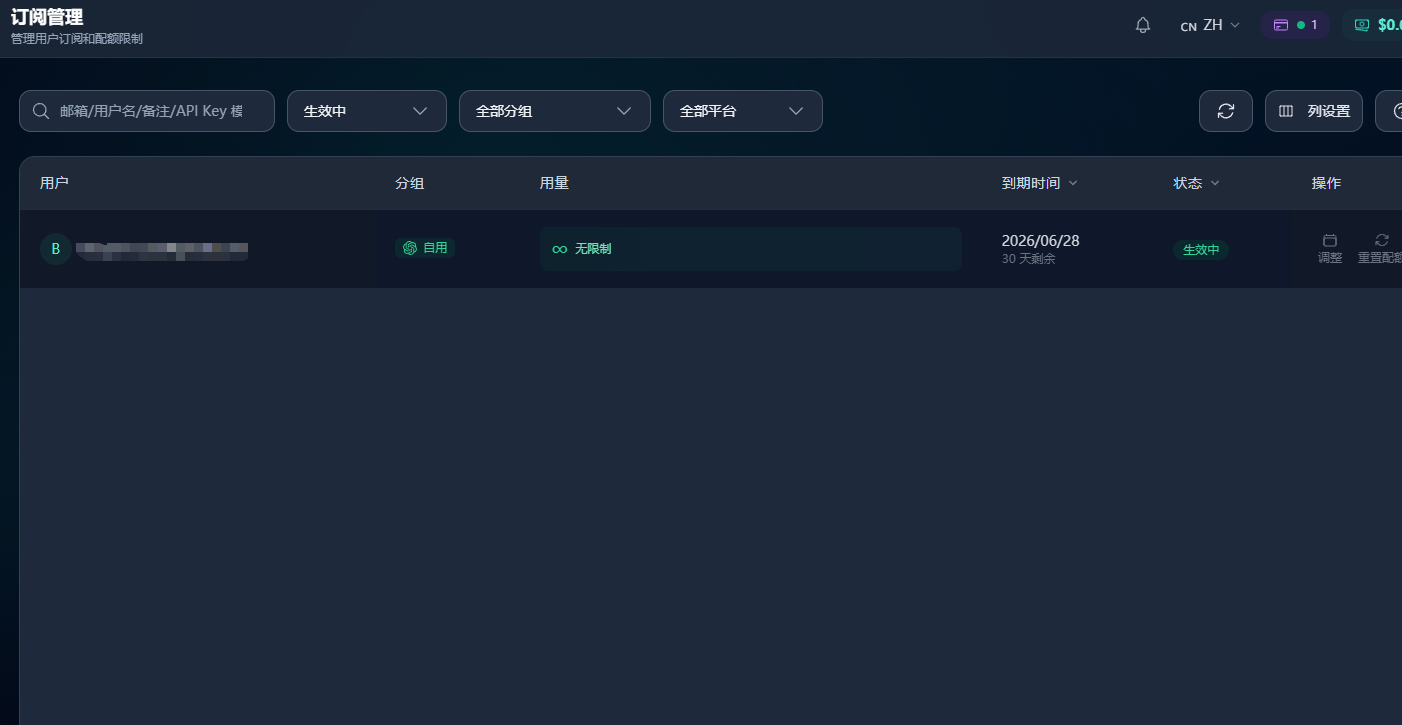Sort by the 到期时间 column header
This screenshot has height=725, width=1402.
1040,183
